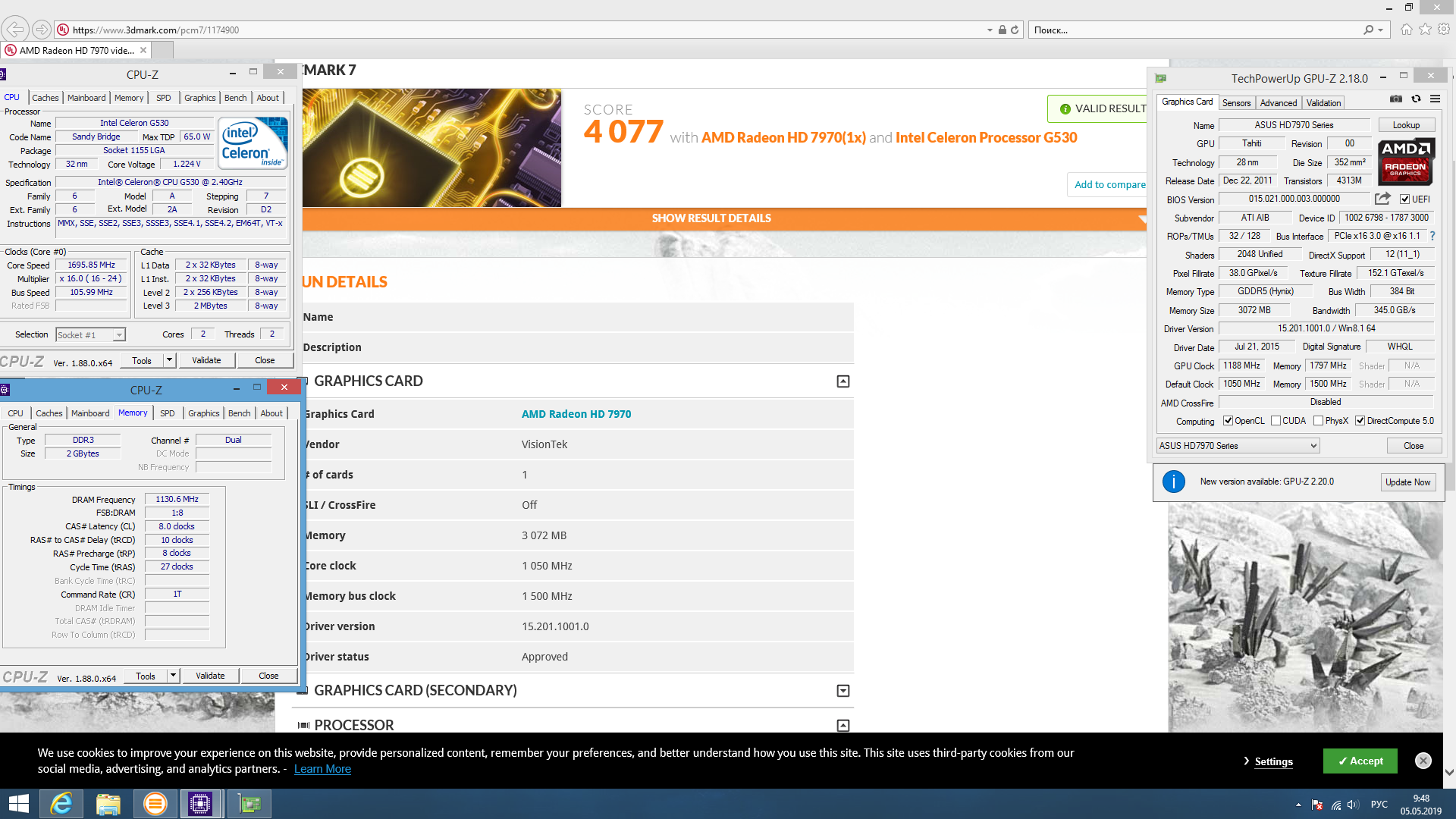
Task: Click Bus Interface question mark
Action: point(1432,236)
